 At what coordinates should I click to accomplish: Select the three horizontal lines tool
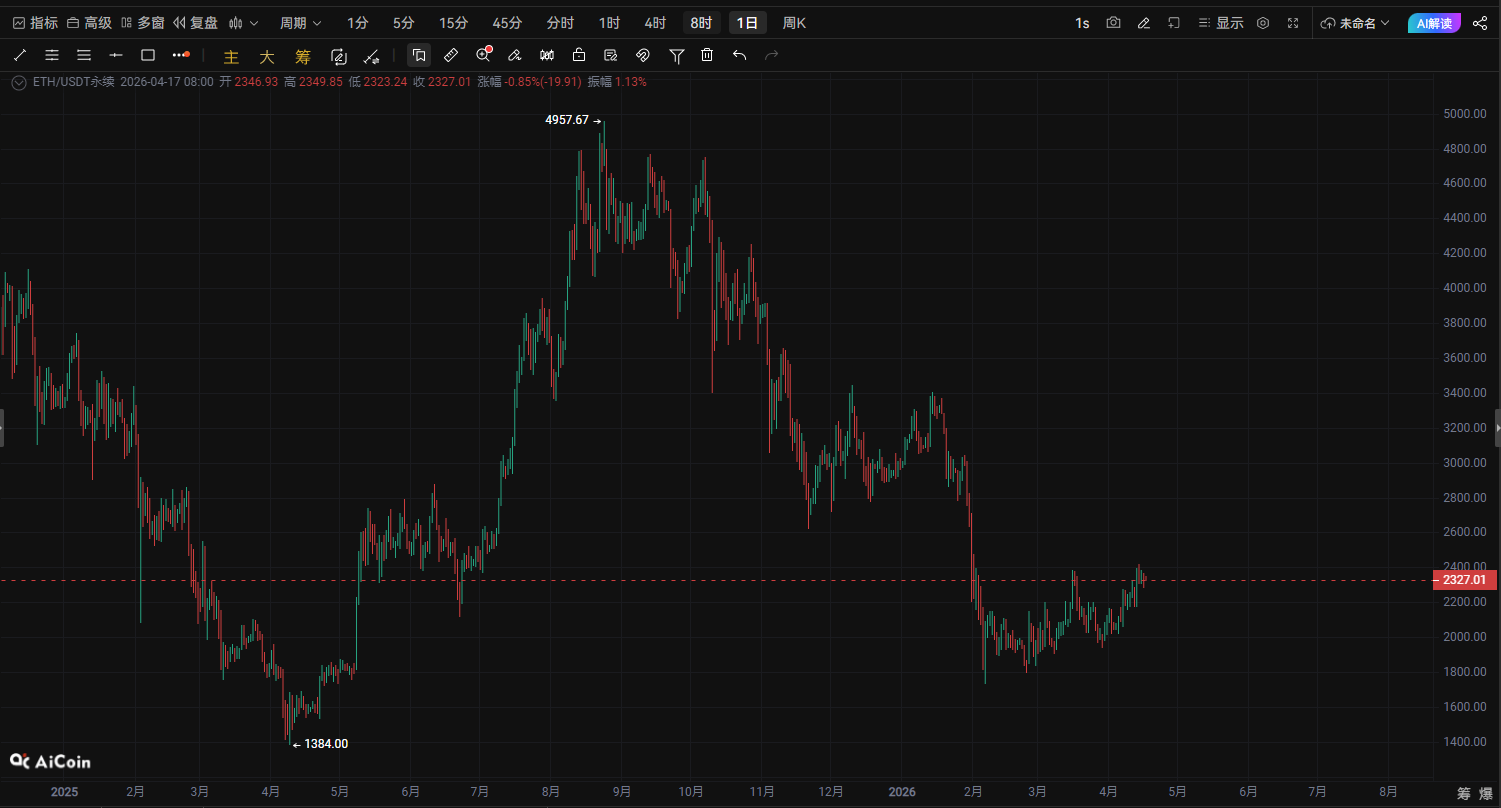pos(84,55)
